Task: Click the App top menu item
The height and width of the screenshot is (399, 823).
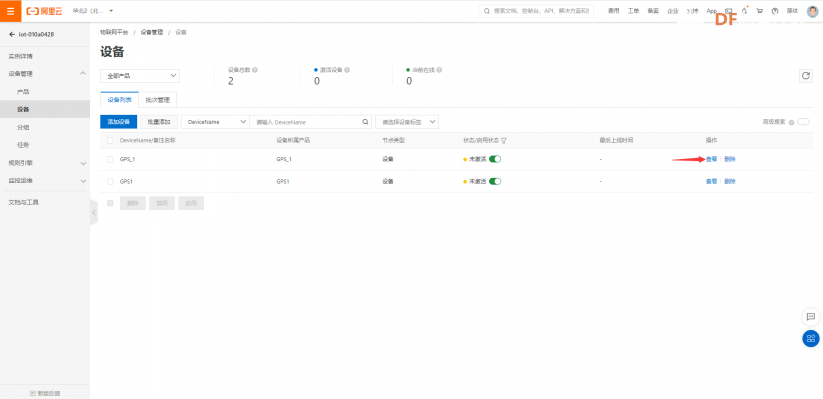Action: pyautogui.click(x=712, y=11)
